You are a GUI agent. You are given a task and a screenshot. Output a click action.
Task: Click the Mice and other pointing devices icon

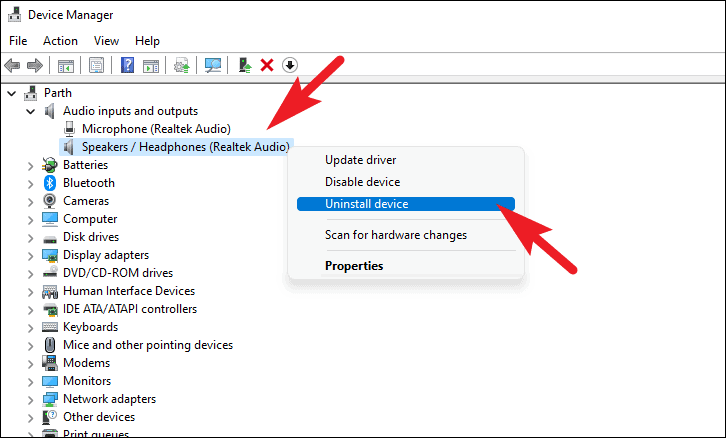tap(50, 345)
